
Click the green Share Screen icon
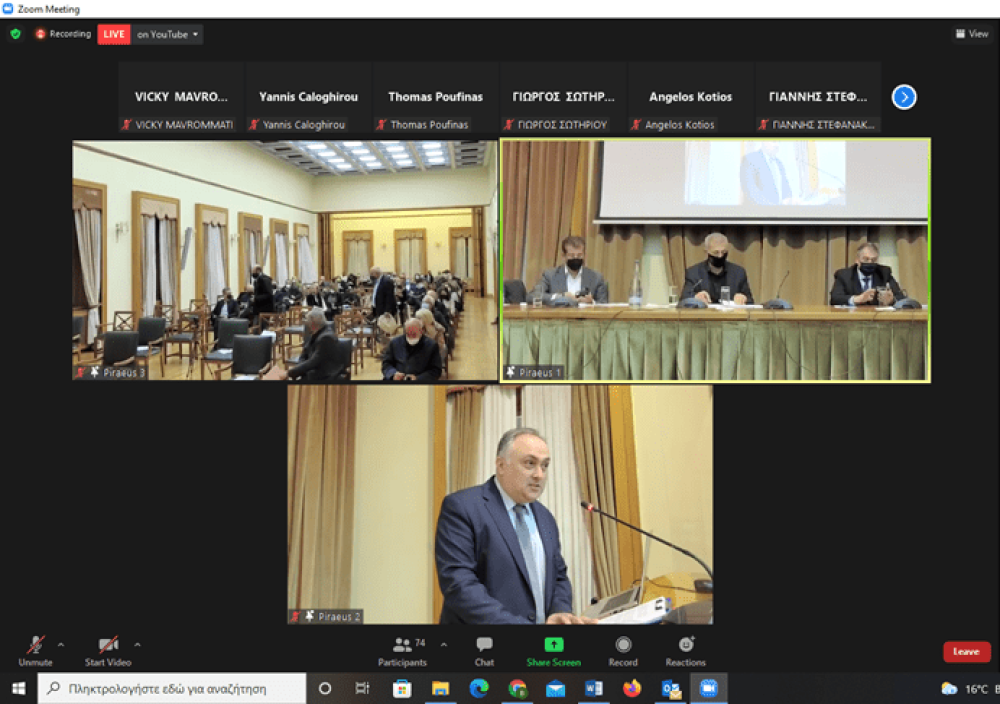click(554, 644)
